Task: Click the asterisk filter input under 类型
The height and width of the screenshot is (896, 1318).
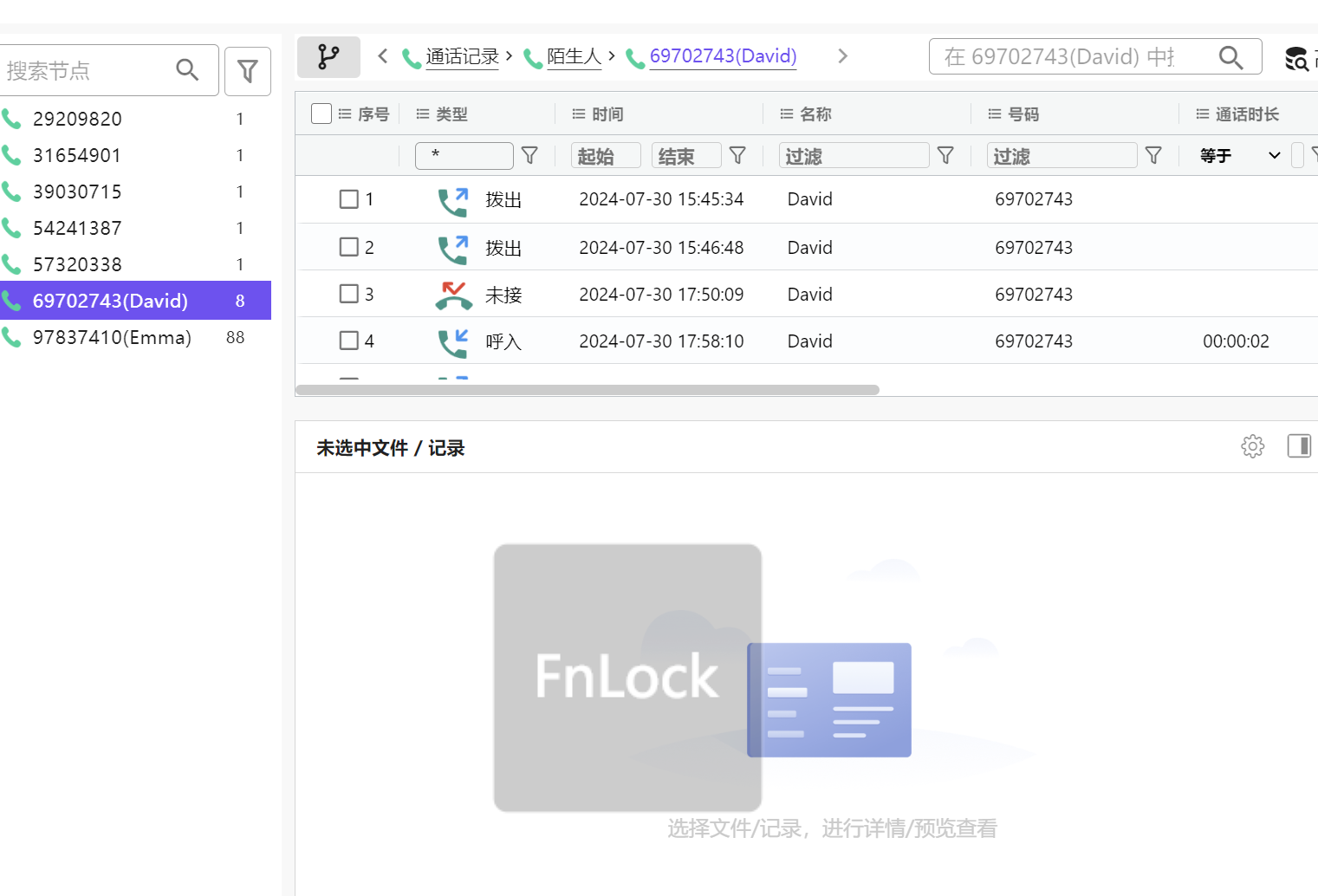Action: click(x=464, y=155)
